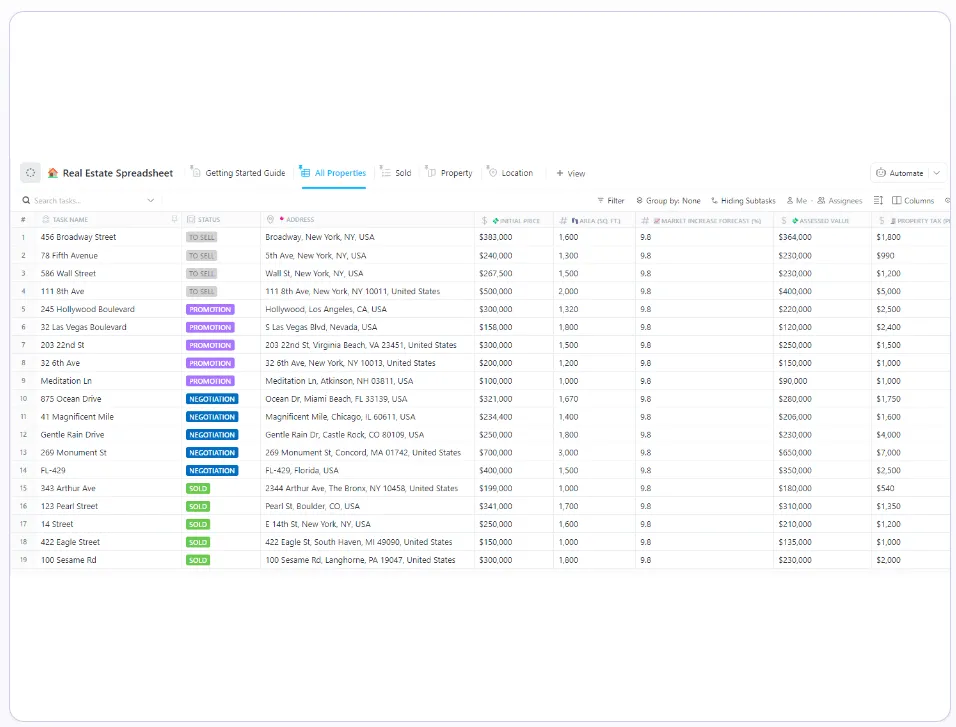Change SOLD status of 343 Arthur Ave
956x727 pixels.
198,489
